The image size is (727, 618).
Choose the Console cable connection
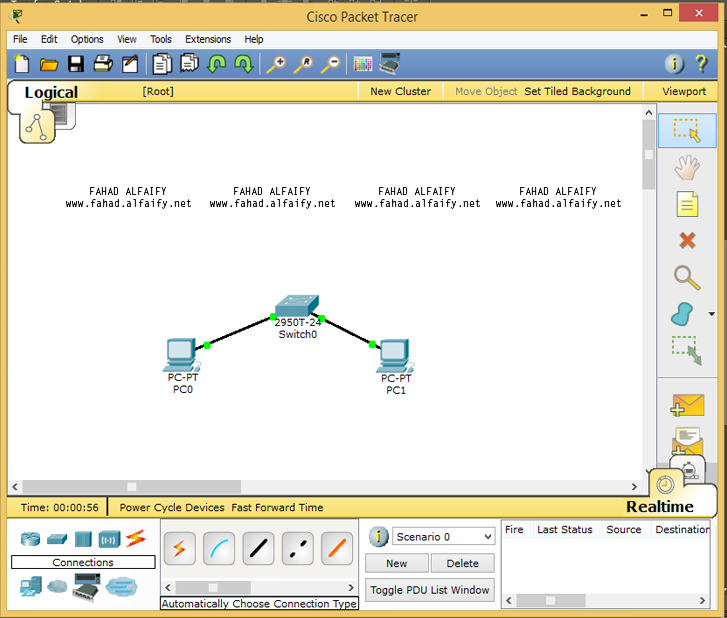pos(219,548)
